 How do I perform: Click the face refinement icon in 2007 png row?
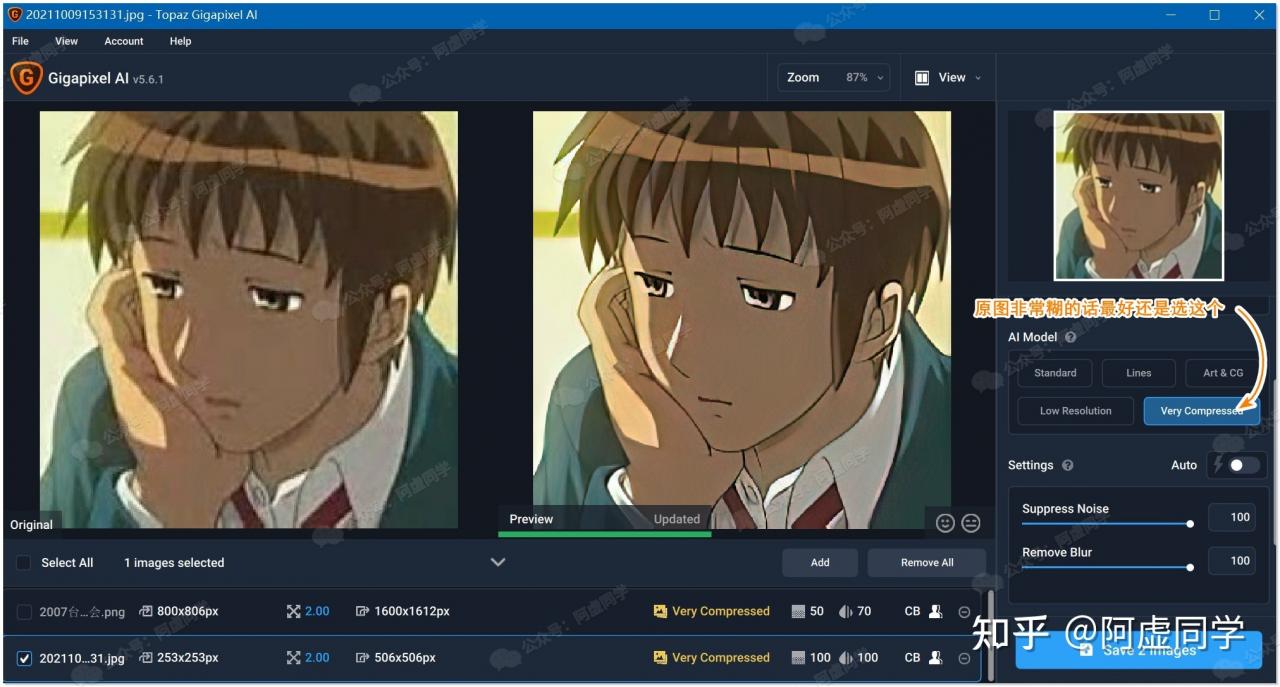pos(936,611)
